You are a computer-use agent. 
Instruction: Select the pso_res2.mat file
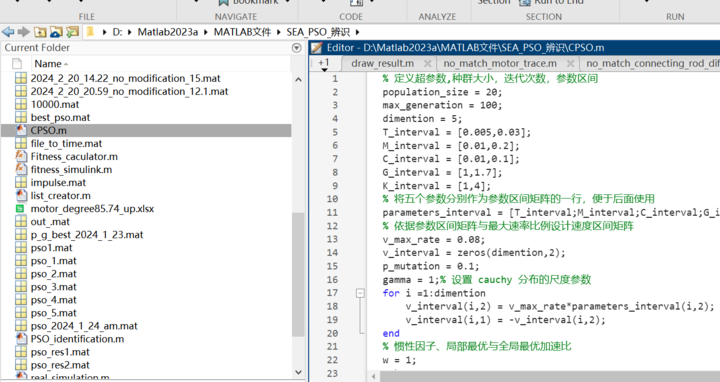[60, 365]
